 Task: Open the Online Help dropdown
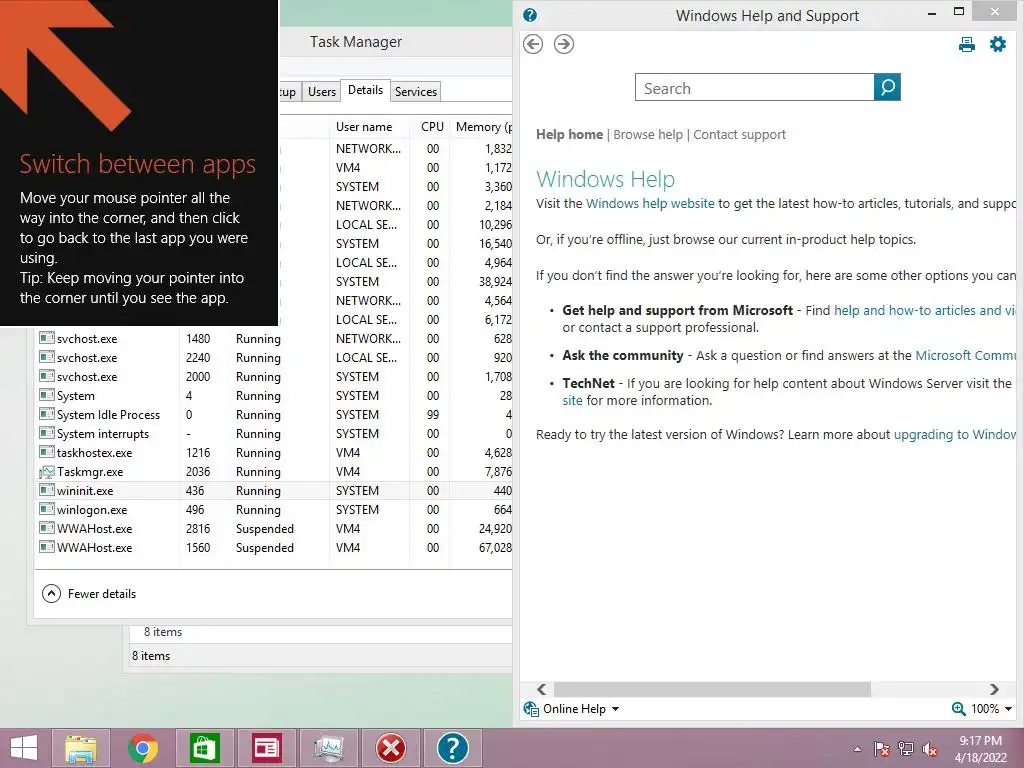pos(615,709)
